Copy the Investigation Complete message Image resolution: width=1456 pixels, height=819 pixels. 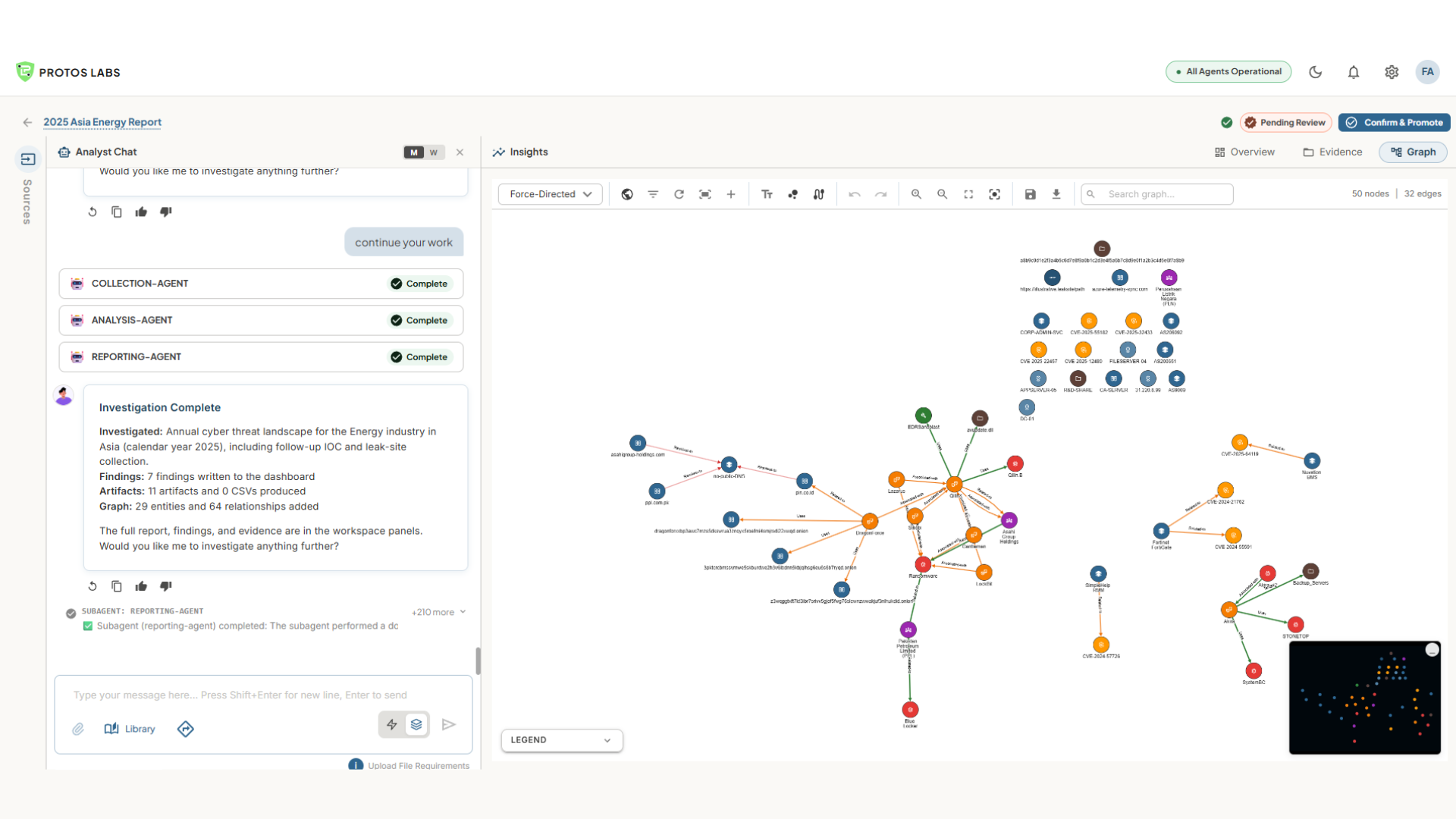click(117, 586)
